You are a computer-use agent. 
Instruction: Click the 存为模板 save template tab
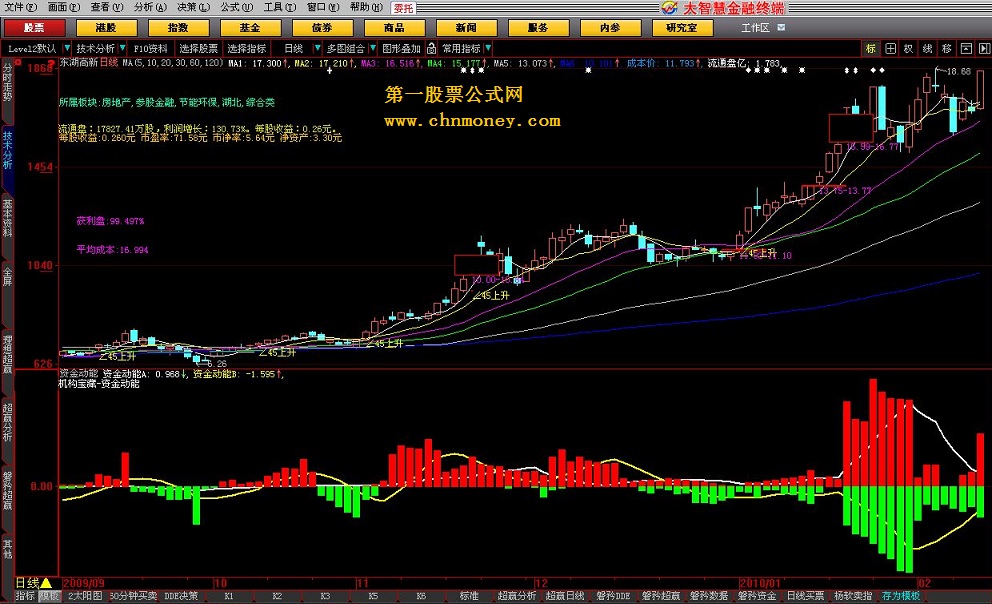(902, 596)
